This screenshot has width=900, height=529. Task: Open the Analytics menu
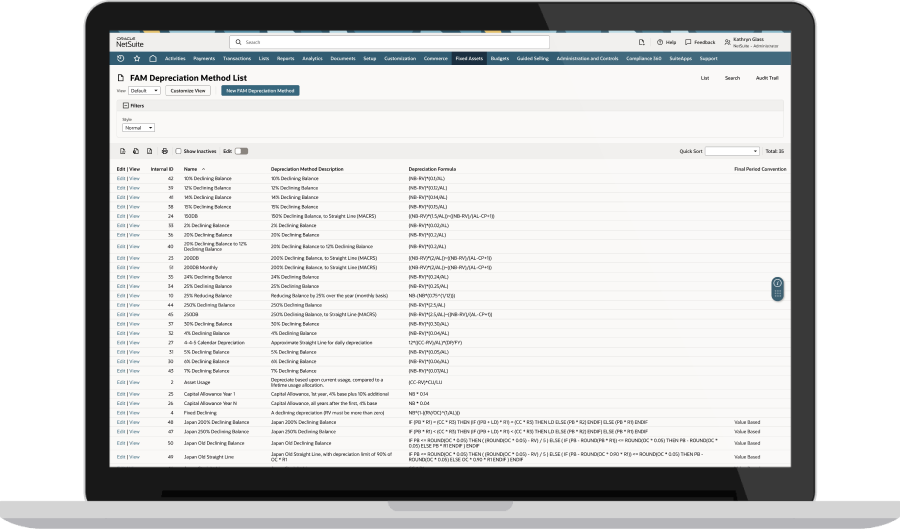(312, 59)
